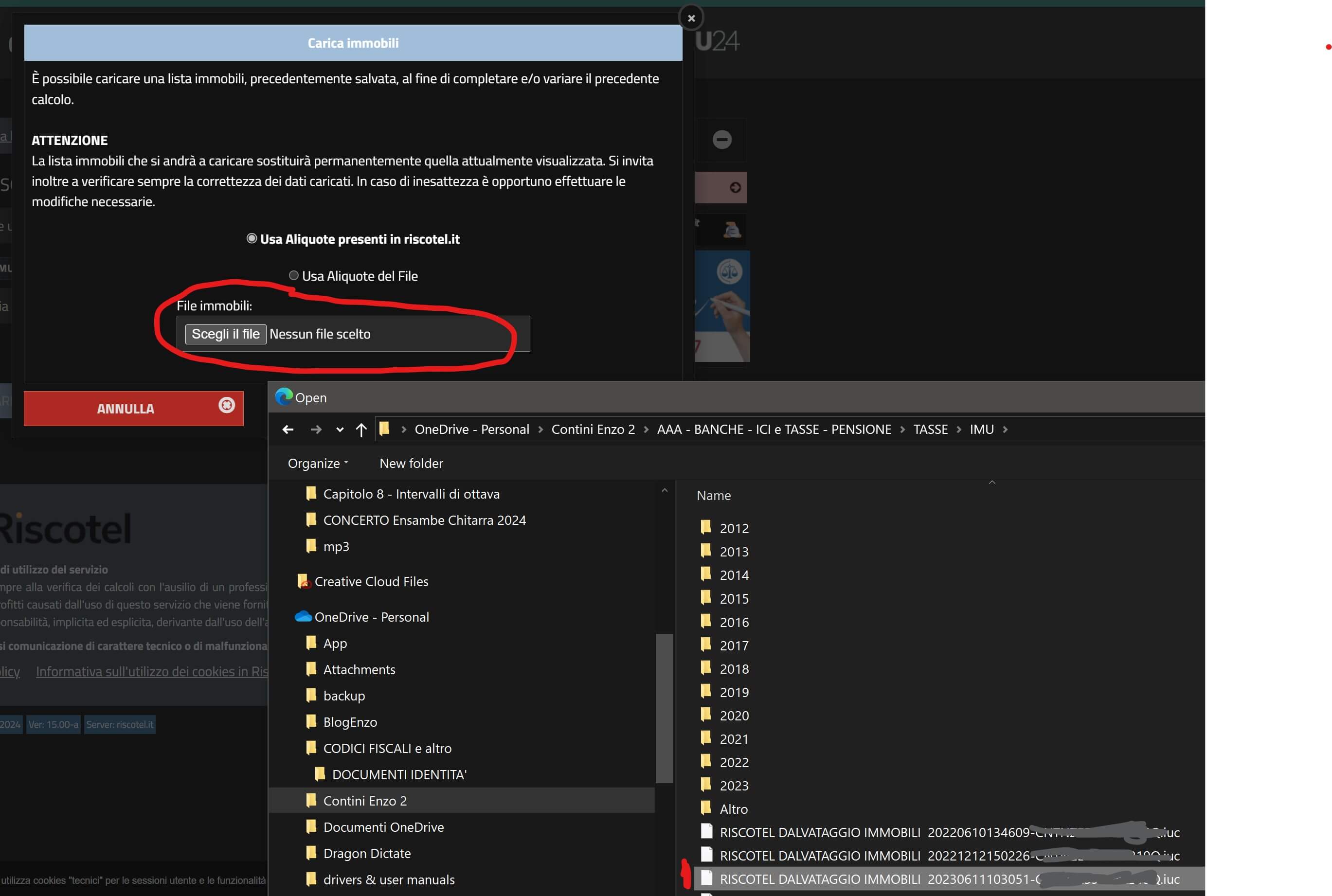The width and height of the screenshot is (1332, 896).
Task: Go up one folder level arrow
Action: coord(361,429)
